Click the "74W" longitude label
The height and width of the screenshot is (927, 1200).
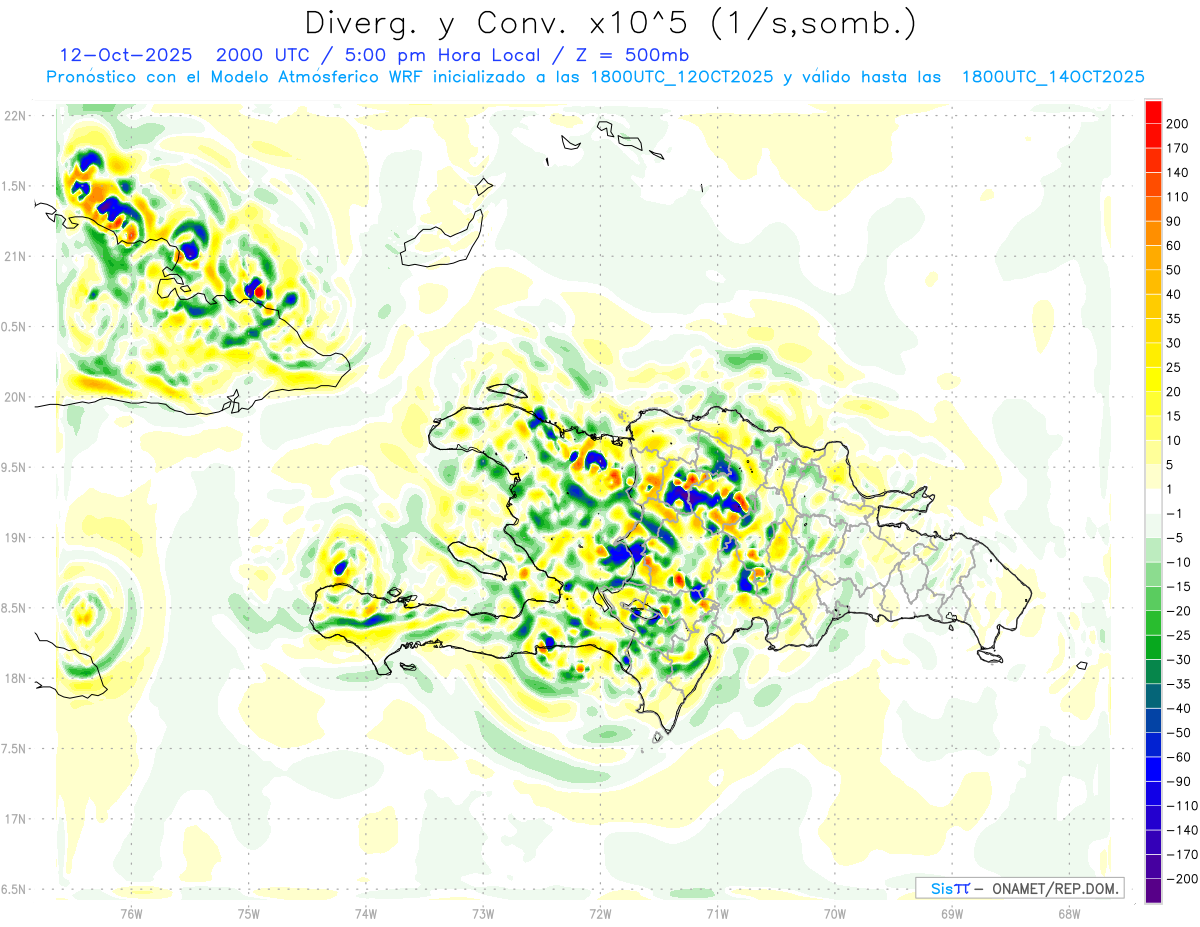(366, 913)
